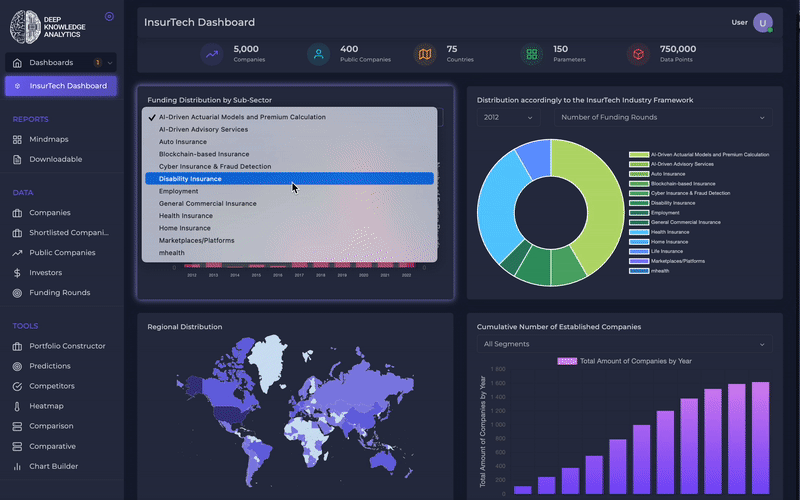Screen dimensions: 800x500
Task: Click the Shortlisted Companies briefcase icon
Action: [x=17, y=233]
